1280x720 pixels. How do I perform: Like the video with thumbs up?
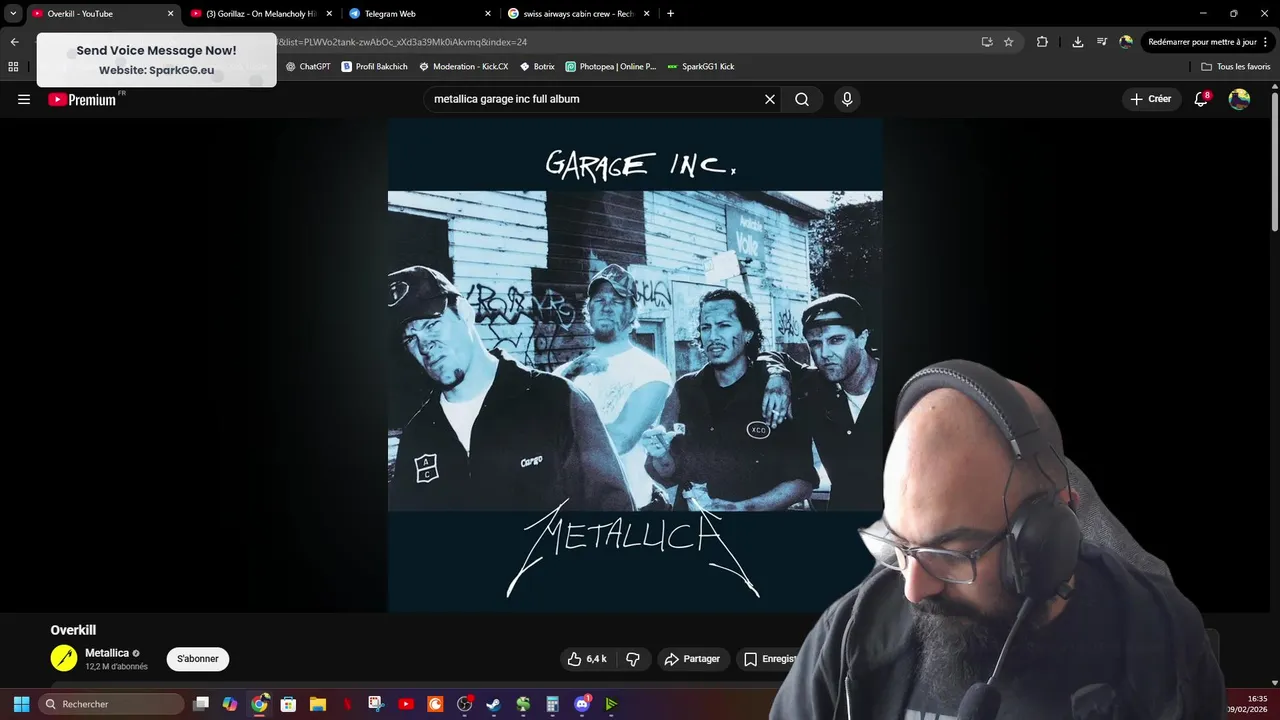(587, 659)
